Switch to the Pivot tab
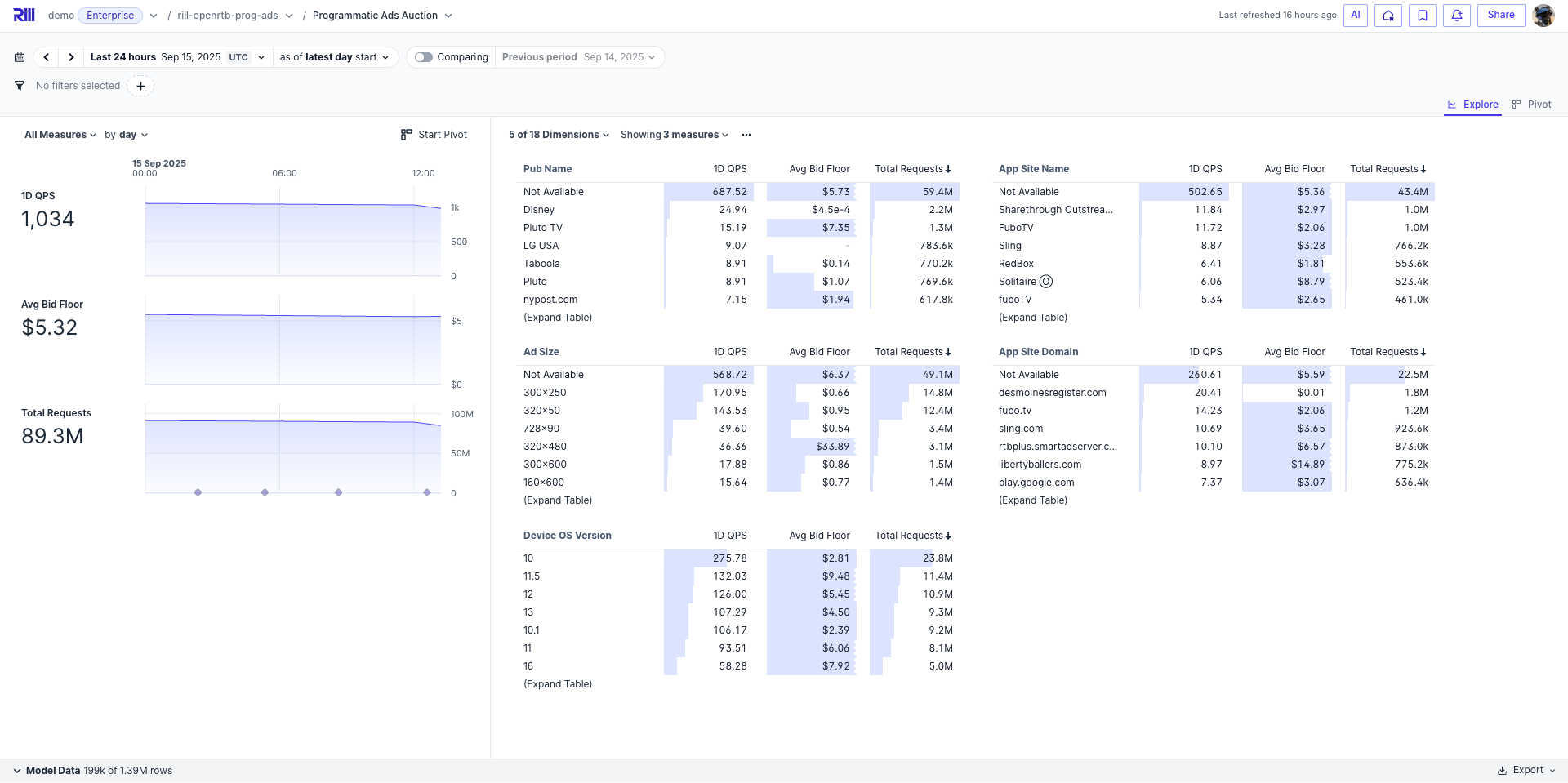Screen dimensions: 1568x783 pos(1531,105)
